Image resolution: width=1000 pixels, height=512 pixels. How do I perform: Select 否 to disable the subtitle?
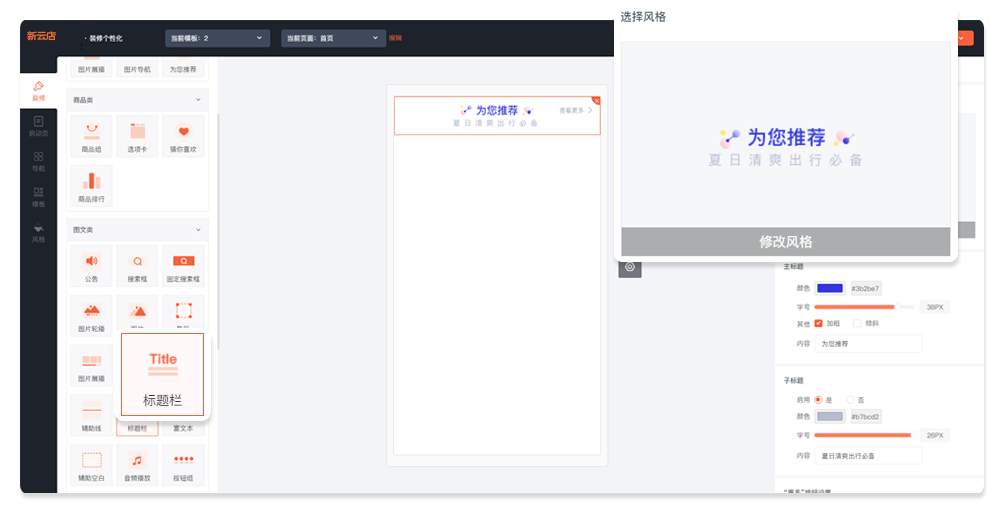pos(851,398)
